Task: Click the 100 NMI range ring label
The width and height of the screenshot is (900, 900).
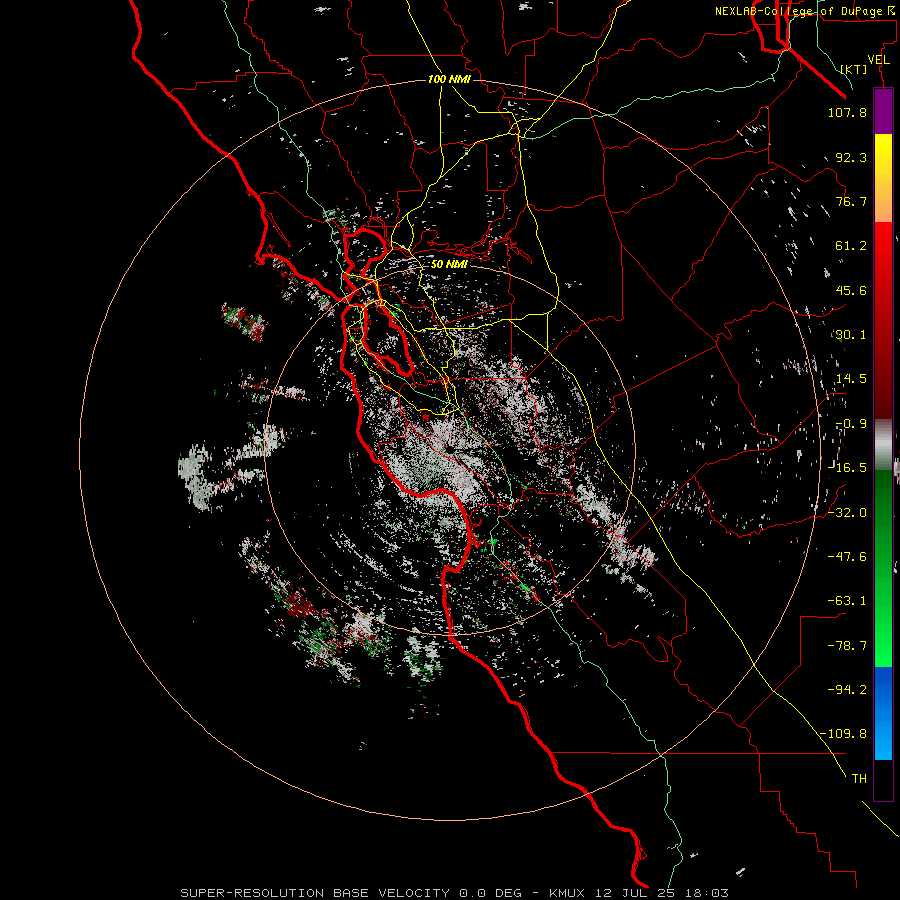Action: 449,79
